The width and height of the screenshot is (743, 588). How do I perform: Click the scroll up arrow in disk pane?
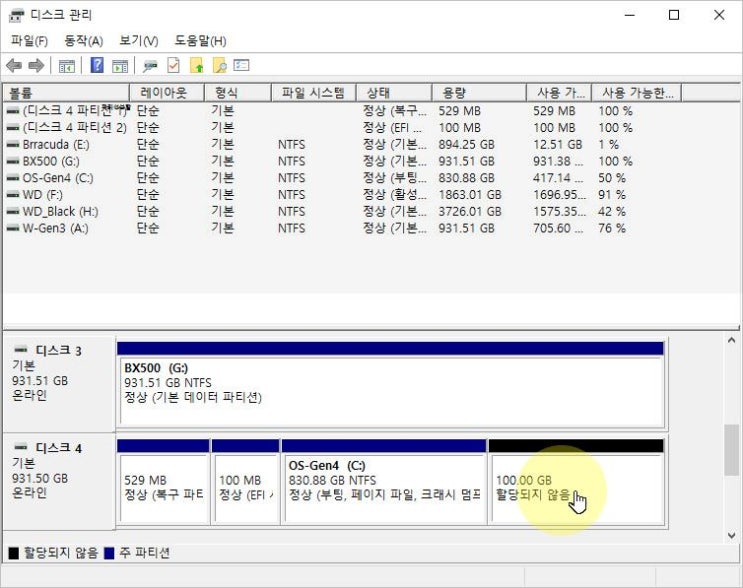(x=731, y=340)
